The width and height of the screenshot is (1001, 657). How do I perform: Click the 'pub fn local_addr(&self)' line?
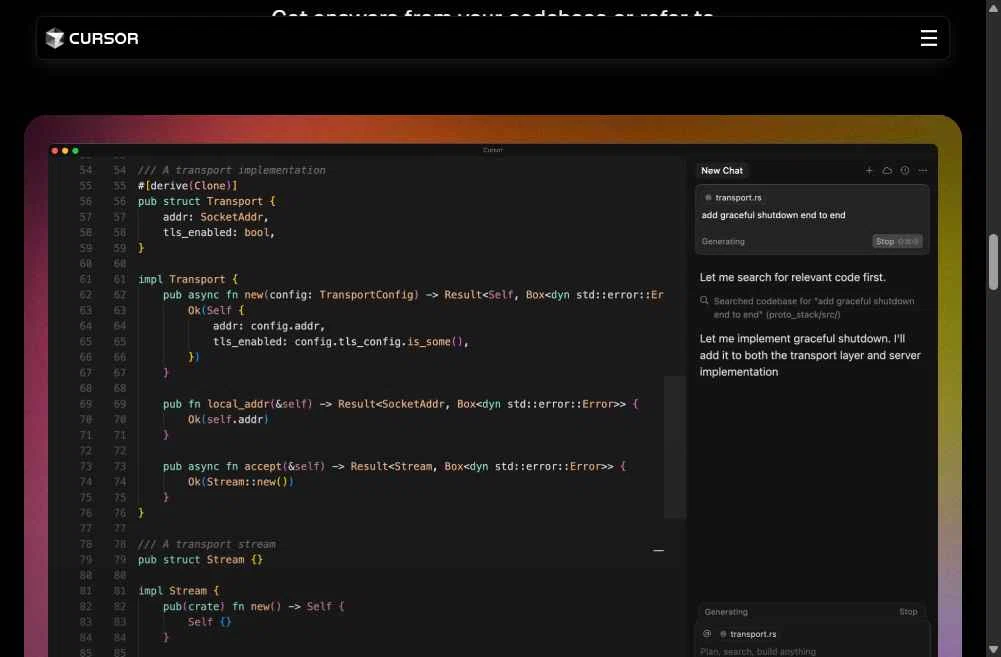400,404
